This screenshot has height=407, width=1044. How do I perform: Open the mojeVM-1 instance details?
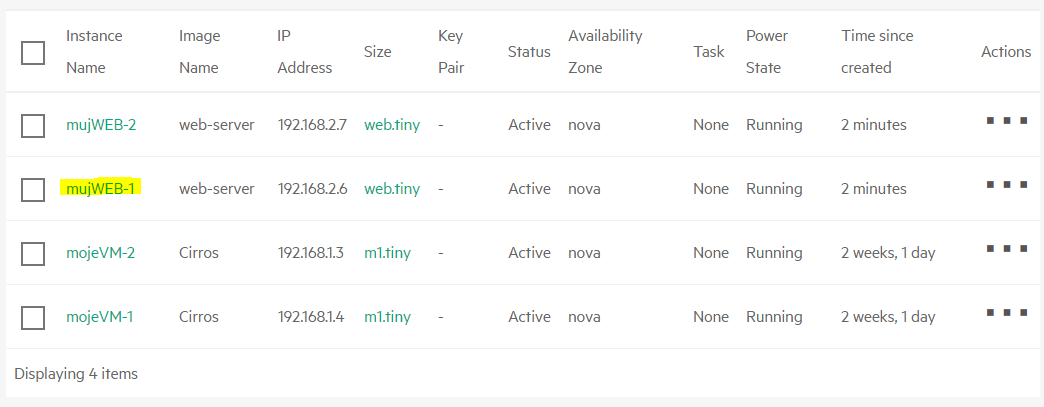click(99, 317)
